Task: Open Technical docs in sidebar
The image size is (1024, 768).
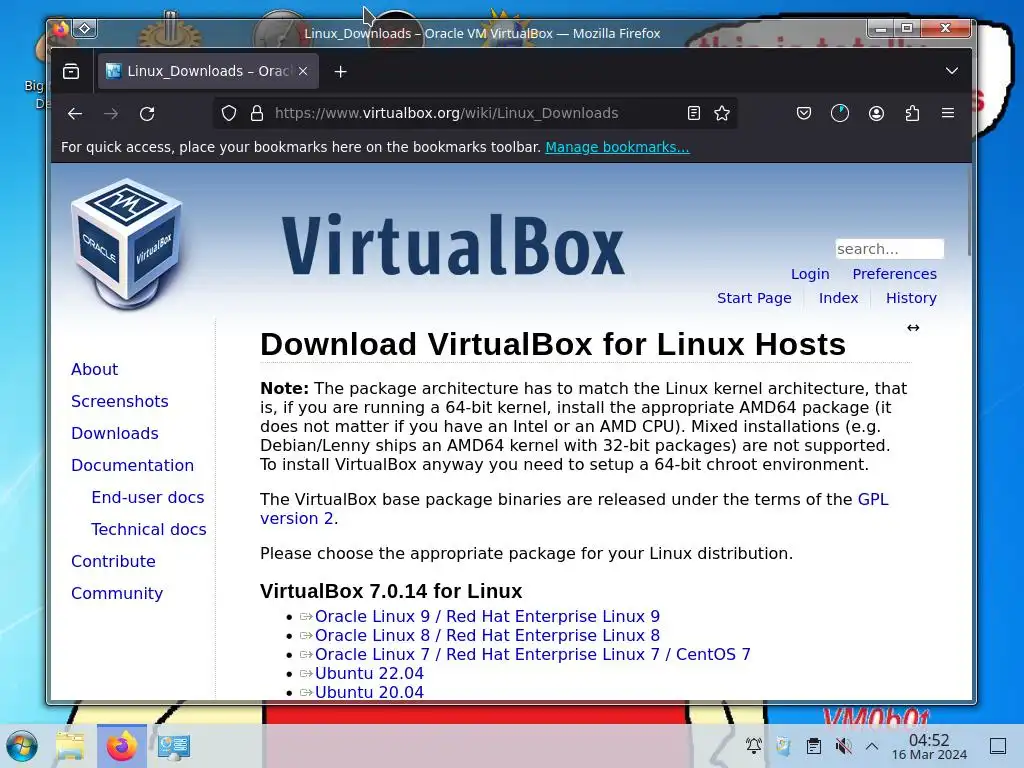Action: [148, 530]
